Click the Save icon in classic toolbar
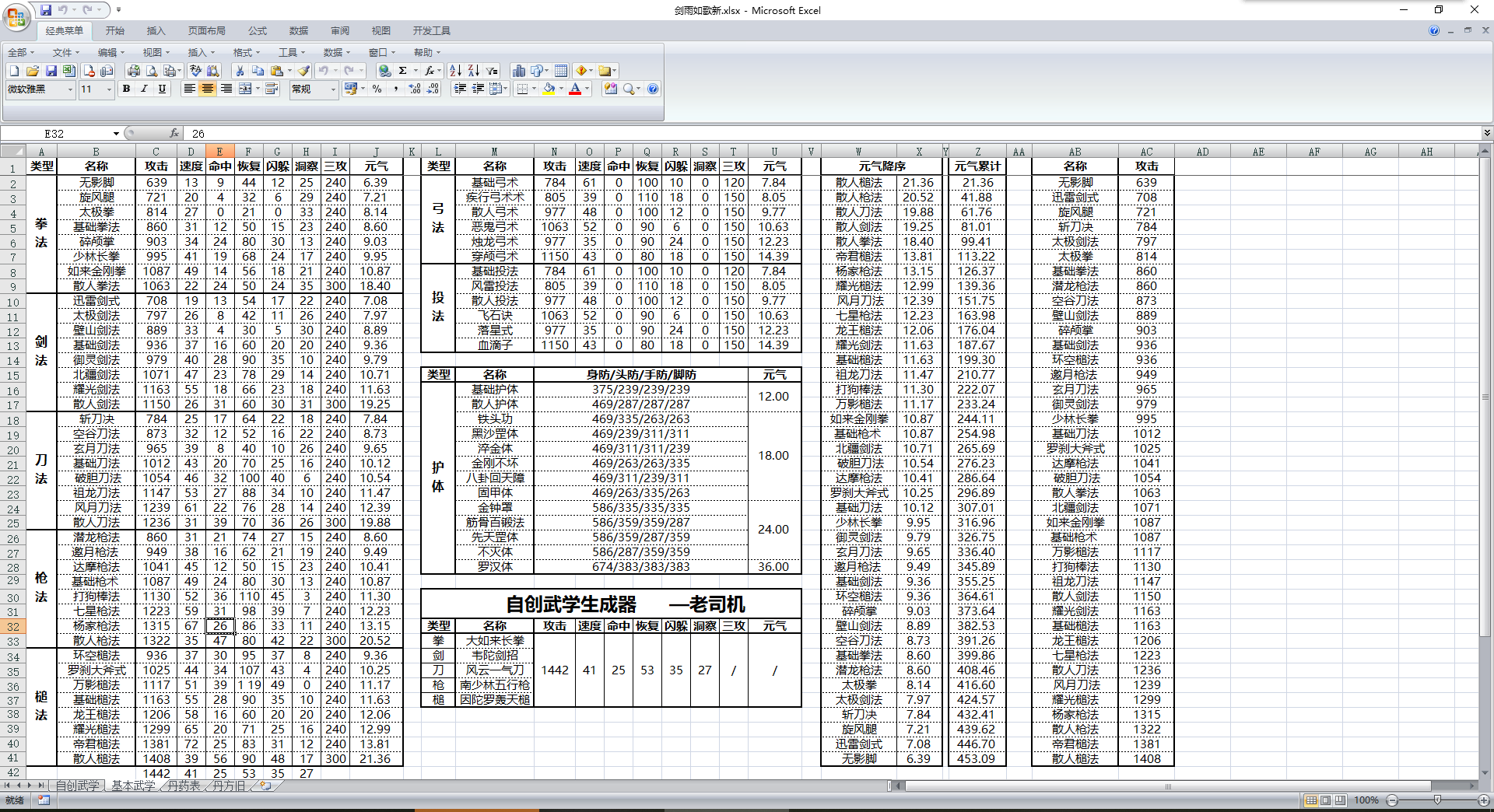Viewport: 1494px width, 812px height. [x=51, y=71]
